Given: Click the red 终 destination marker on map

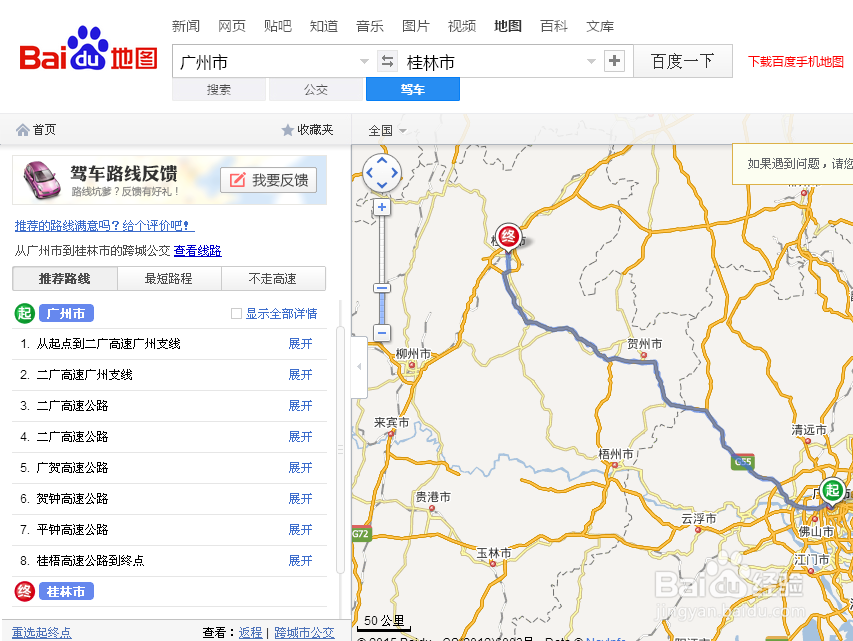Looking at the screenshot, I should (508, 237).
